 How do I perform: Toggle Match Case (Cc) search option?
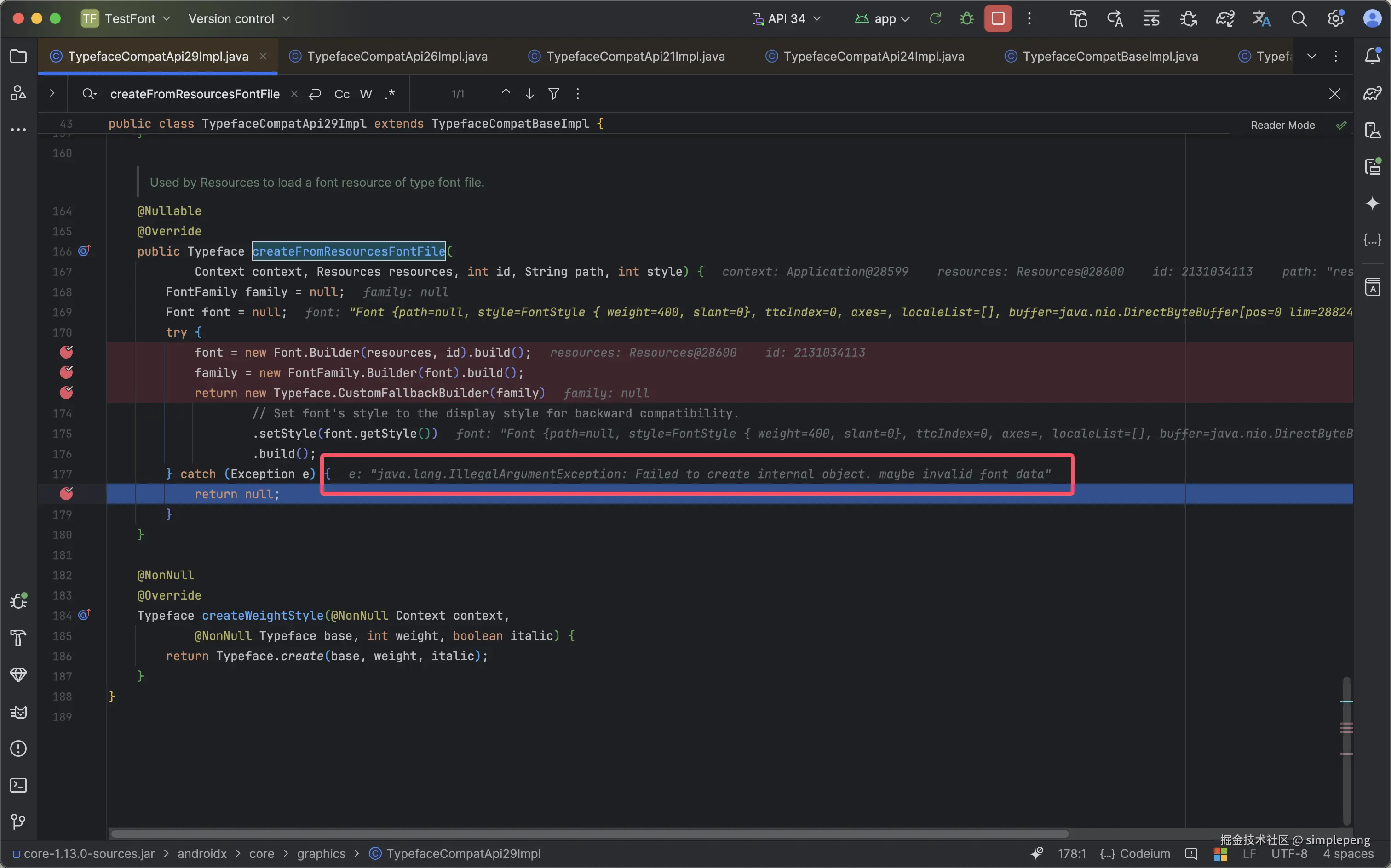tap(342, 94)
